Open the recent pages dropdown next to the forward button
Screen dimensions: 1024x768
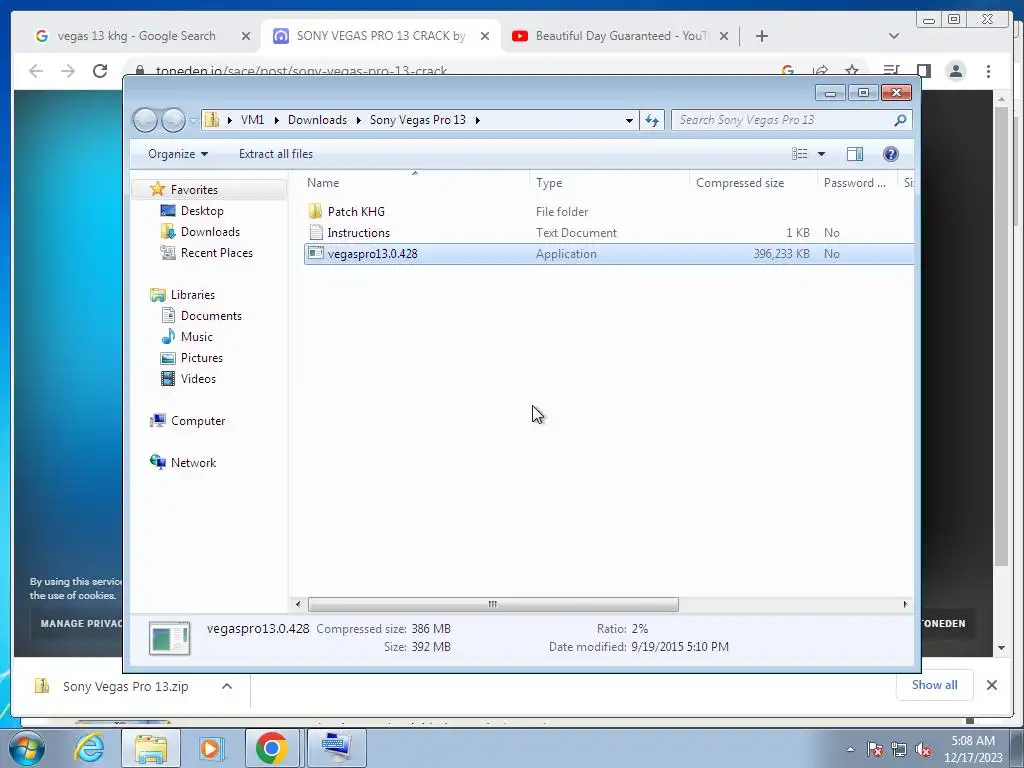[193, 121]
